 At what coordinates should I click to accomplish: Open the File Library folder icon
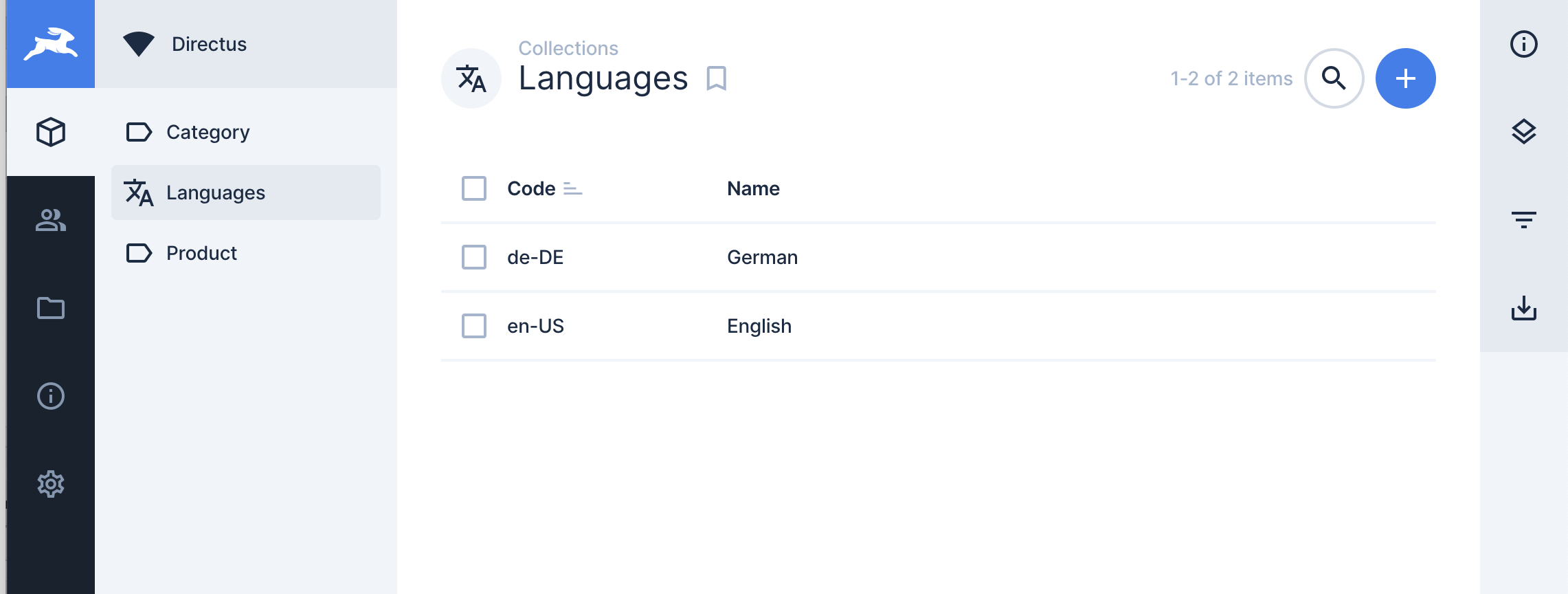tap(51, 308)
